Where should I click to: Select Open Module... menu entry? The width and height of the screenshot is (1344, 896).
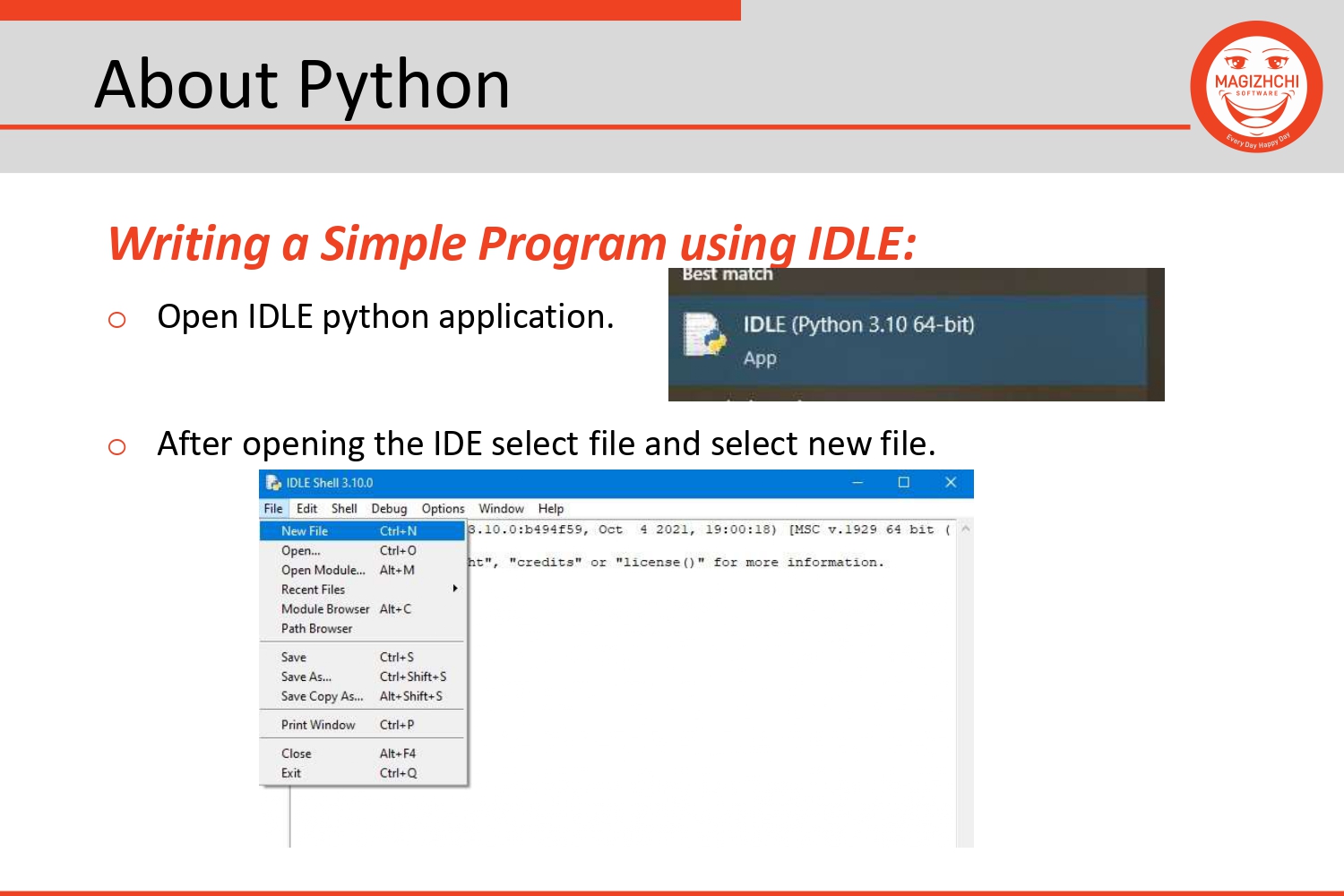tap(363, 570)
